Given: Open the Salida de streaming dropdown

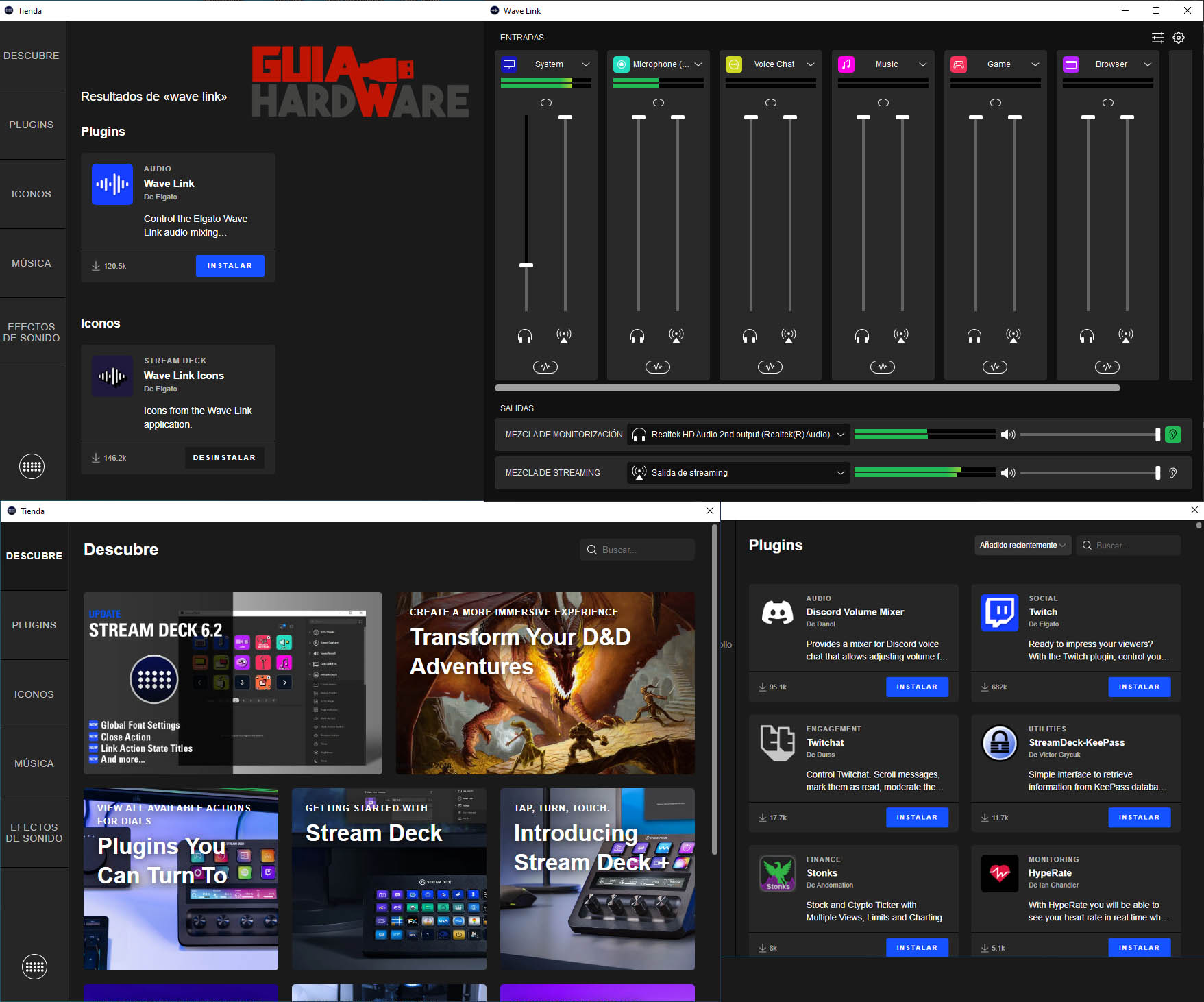Looking at the screenshot, I should tap(739, 473).
